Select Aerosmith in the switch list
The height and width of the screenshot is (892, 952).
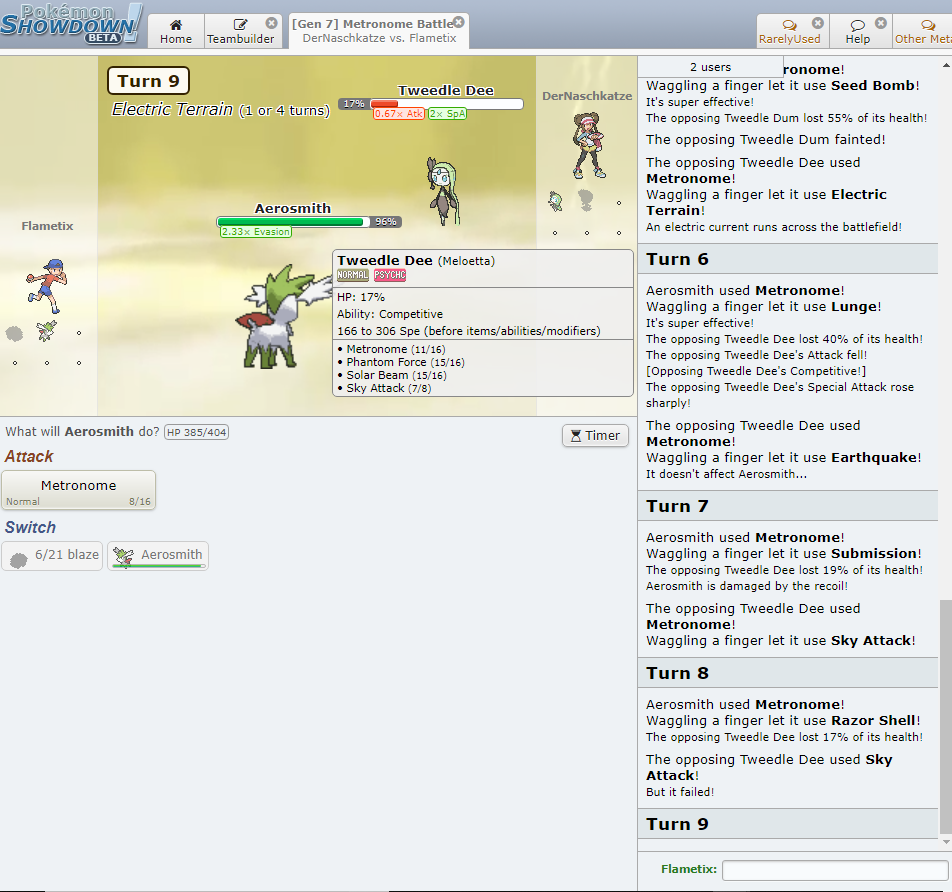(x=158, y=556)
